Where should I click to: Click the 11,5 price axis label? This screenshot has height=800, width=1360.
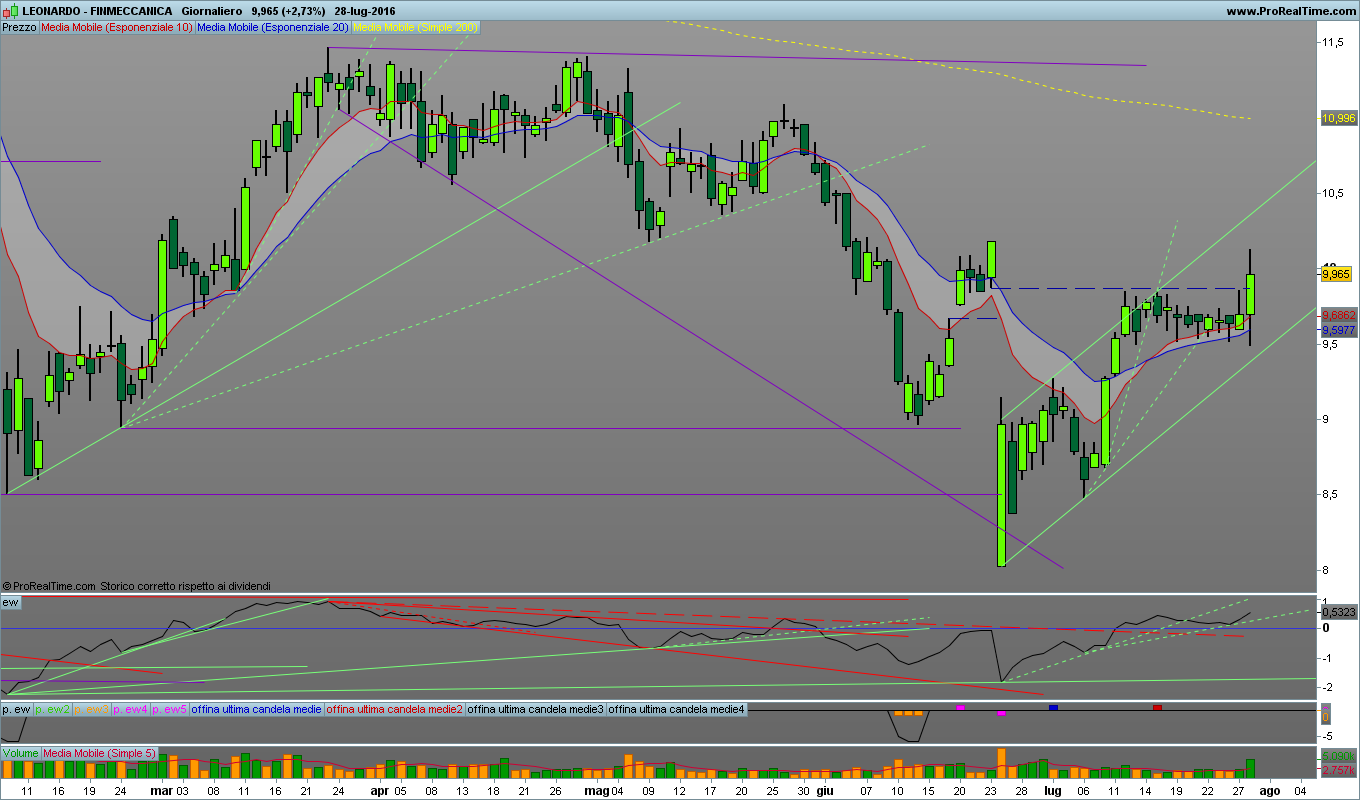tap(1332, 43)
